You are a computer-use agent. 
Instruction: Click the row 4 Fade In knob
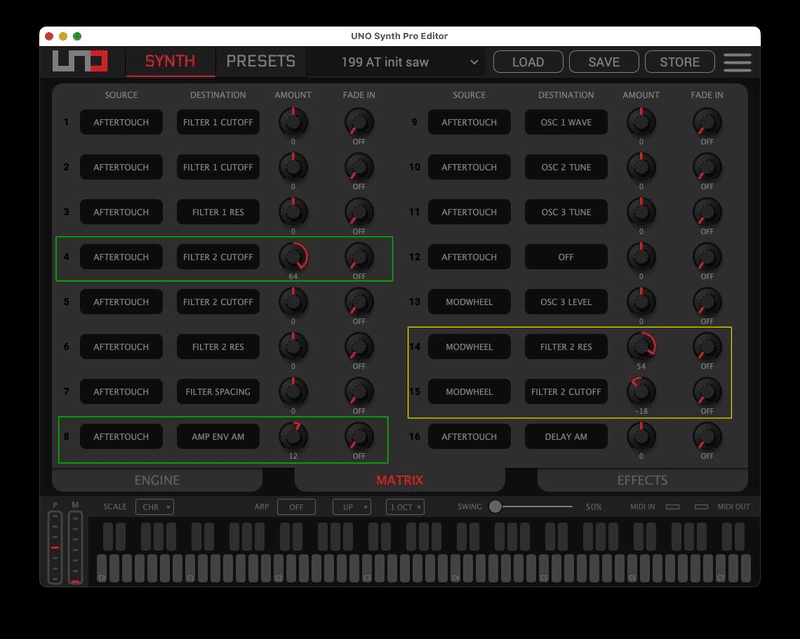359,256
